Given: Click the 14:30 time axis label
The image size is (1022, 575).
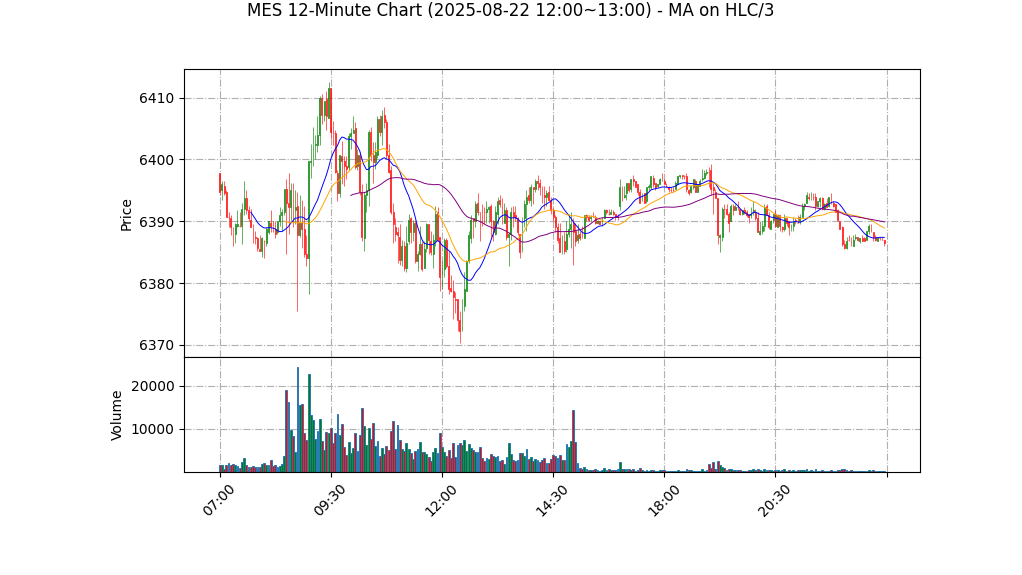Looking at the screenshot, I should pos(552,501).
